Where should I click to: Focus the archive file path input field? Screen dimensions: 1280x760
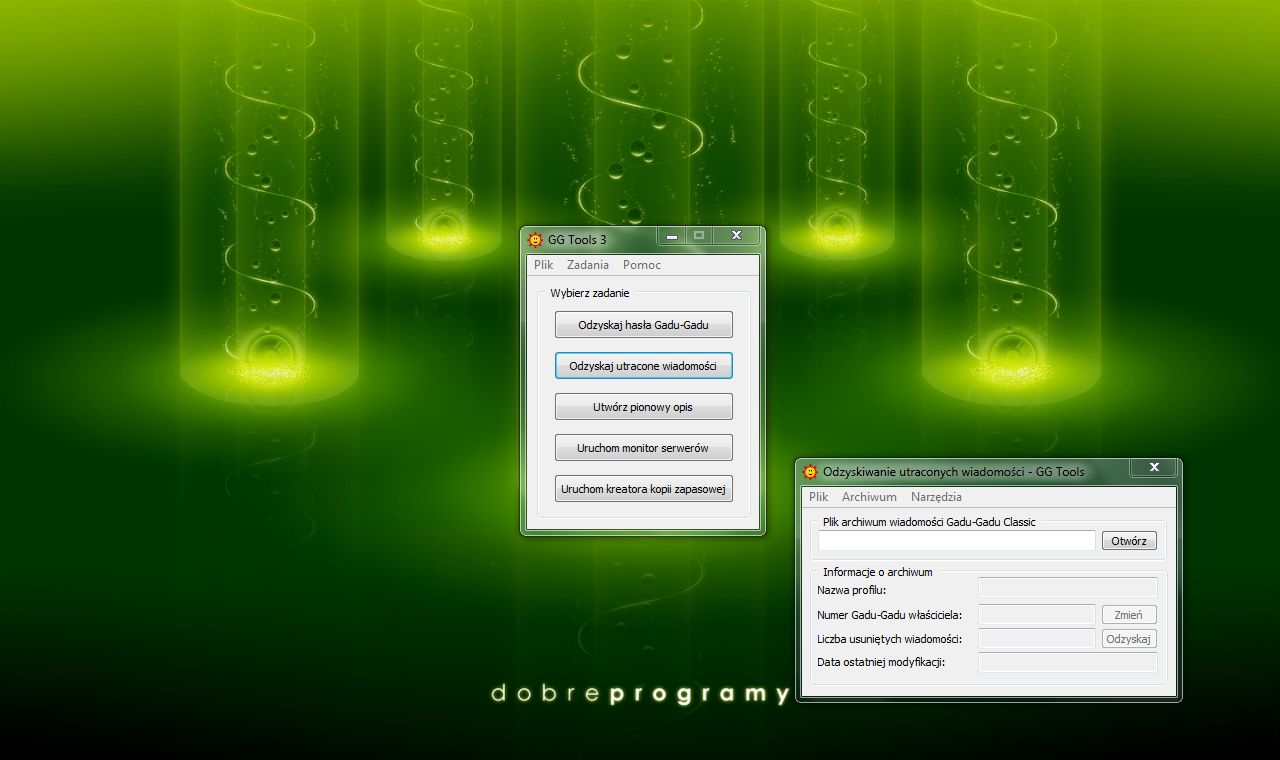pos(957,541)
